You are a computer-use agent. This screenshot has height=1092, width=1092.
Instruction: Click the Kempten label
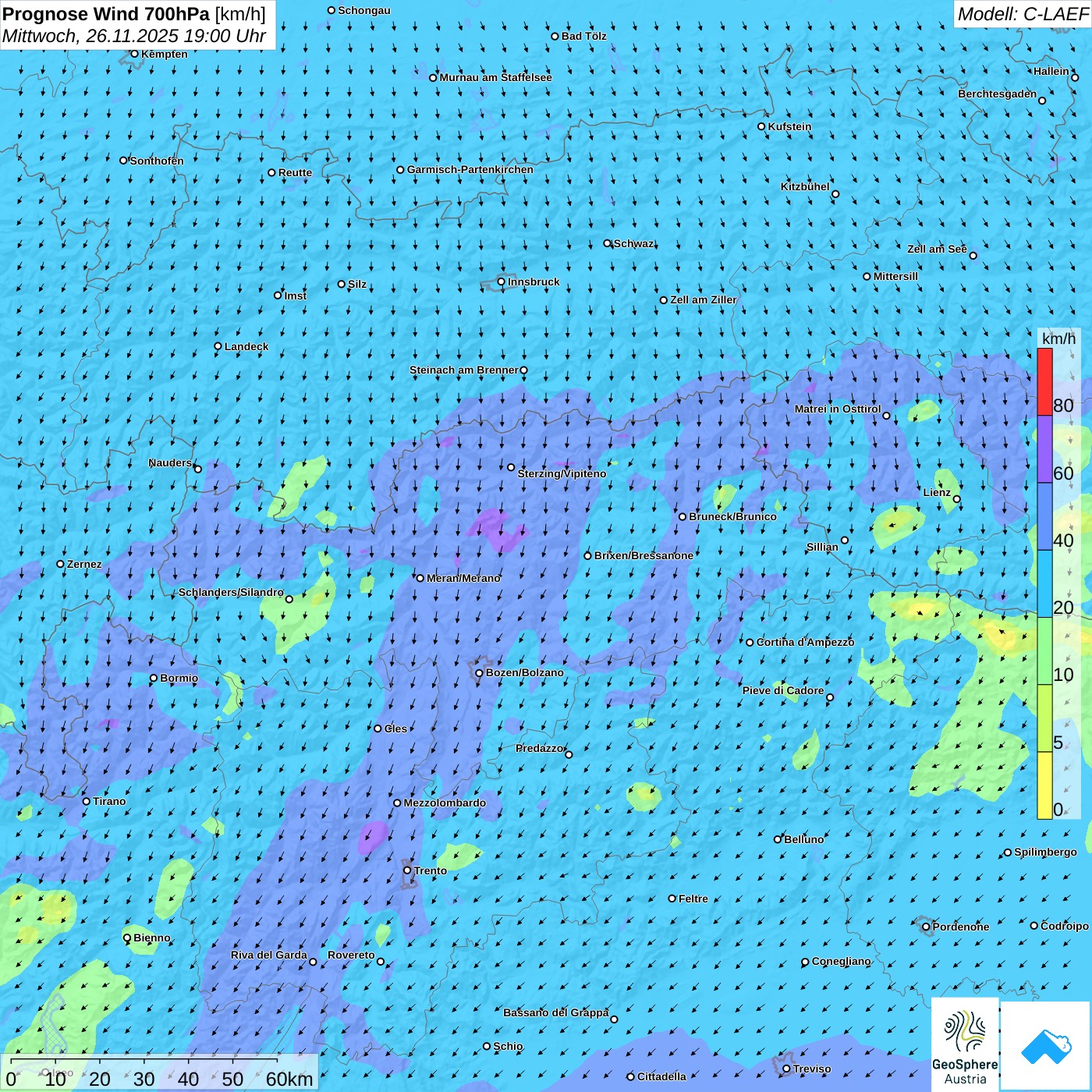coord(165,54)
